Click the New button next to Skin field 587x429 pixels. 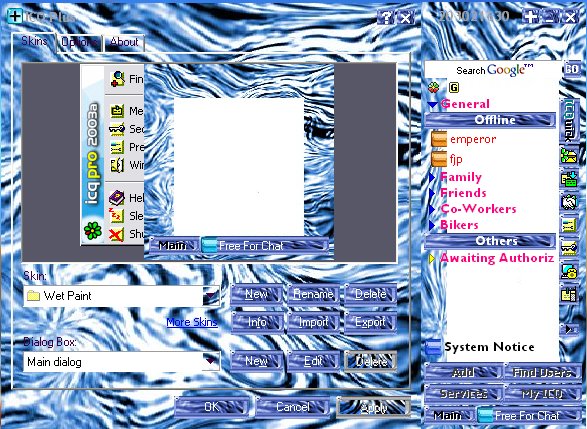pos(256,294)
